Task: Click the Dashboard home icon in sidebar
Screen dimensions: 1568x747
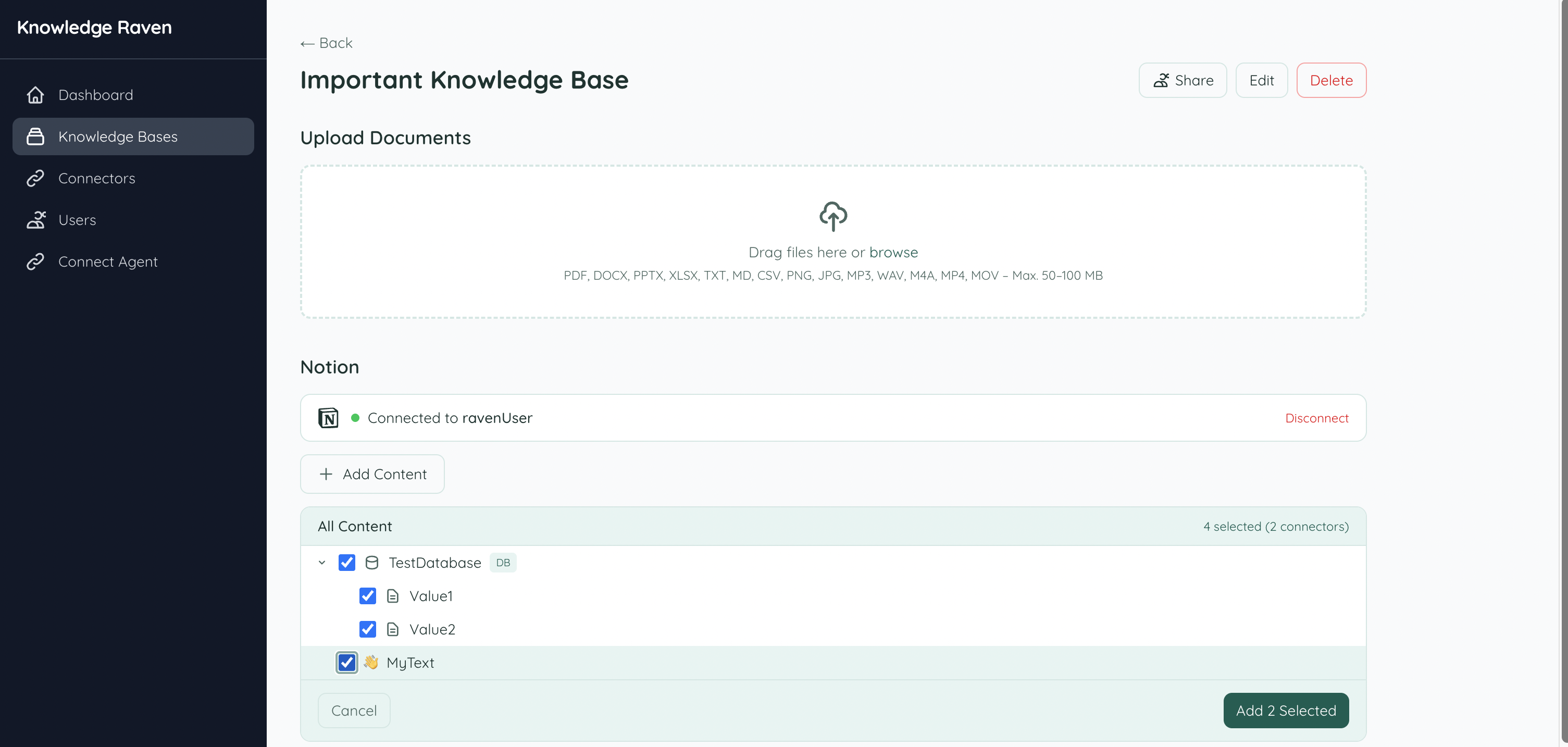Action: click(x=36, y=95)
